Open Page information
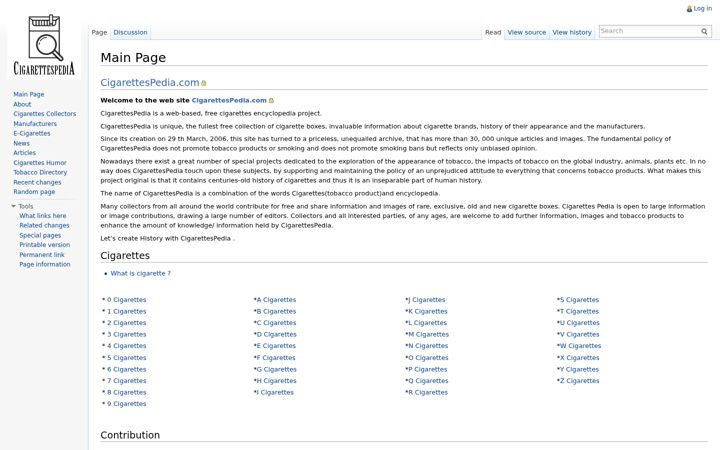This screenshot has width=720, height=450. coord(45,264)
